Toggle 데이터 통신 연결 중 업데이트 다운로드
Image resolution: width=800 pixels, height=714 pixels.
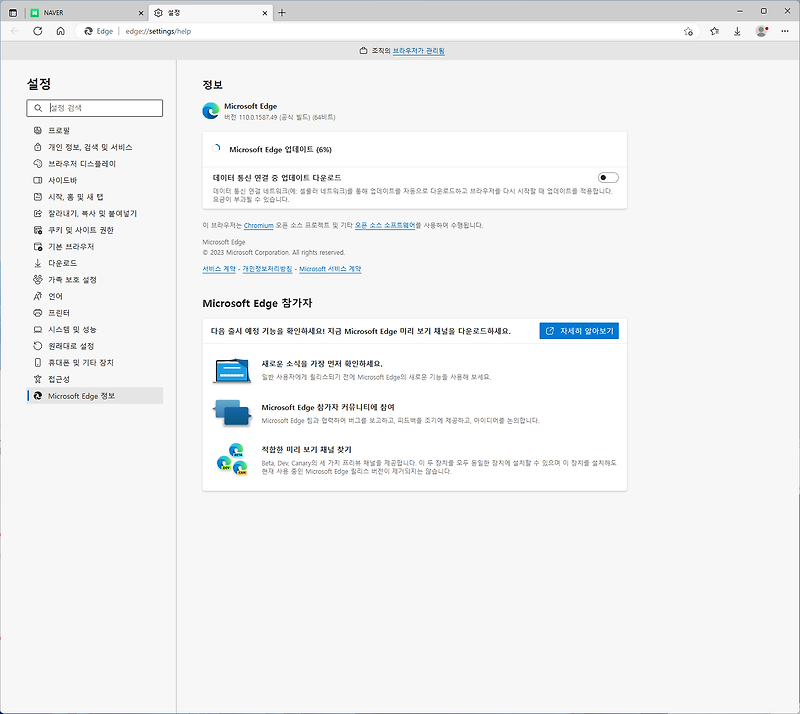(608, 178)
